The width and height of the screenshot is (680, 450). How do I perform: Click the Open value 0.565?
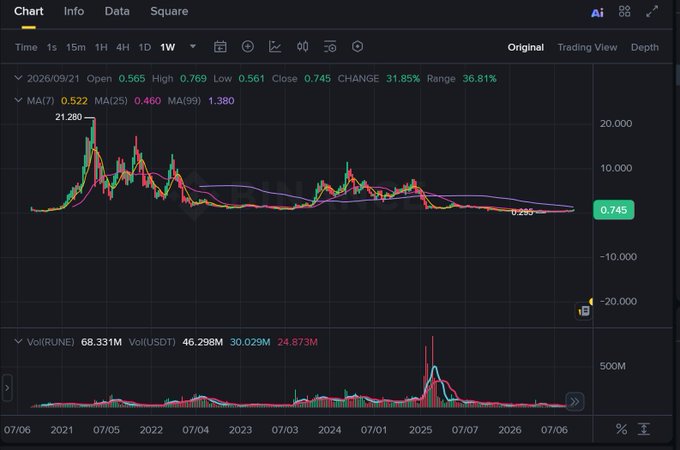132,78
